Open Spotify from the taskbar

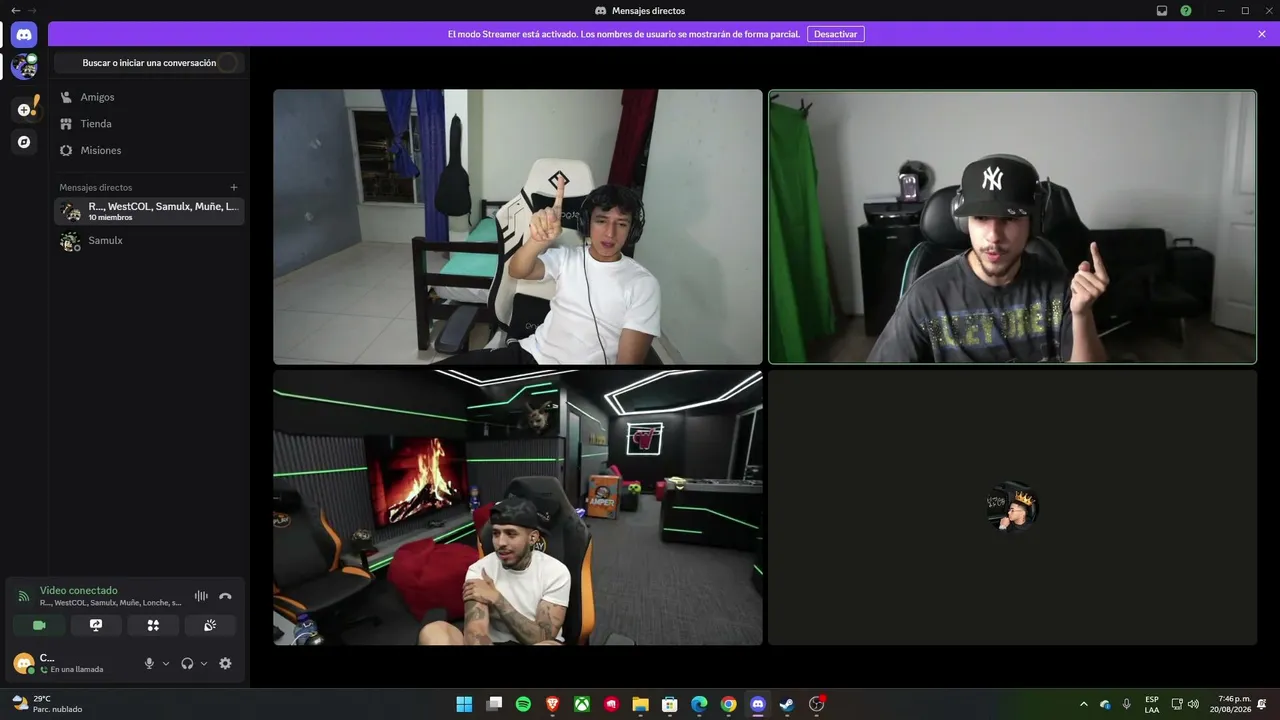(523, 704)
